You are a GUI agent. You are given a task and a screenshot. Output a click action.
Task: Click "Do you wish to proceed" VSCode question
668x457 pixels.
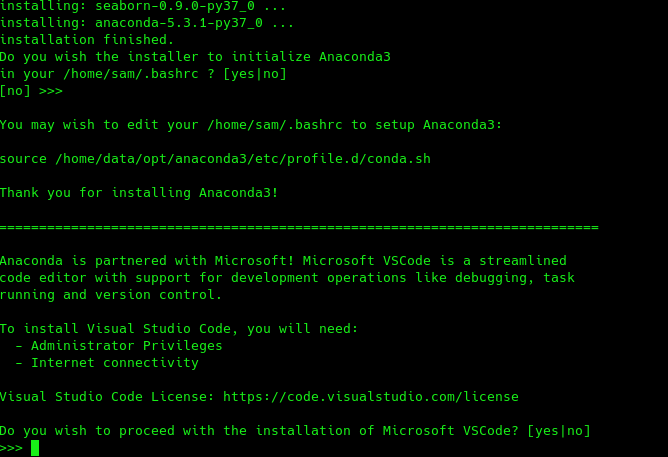260,431
